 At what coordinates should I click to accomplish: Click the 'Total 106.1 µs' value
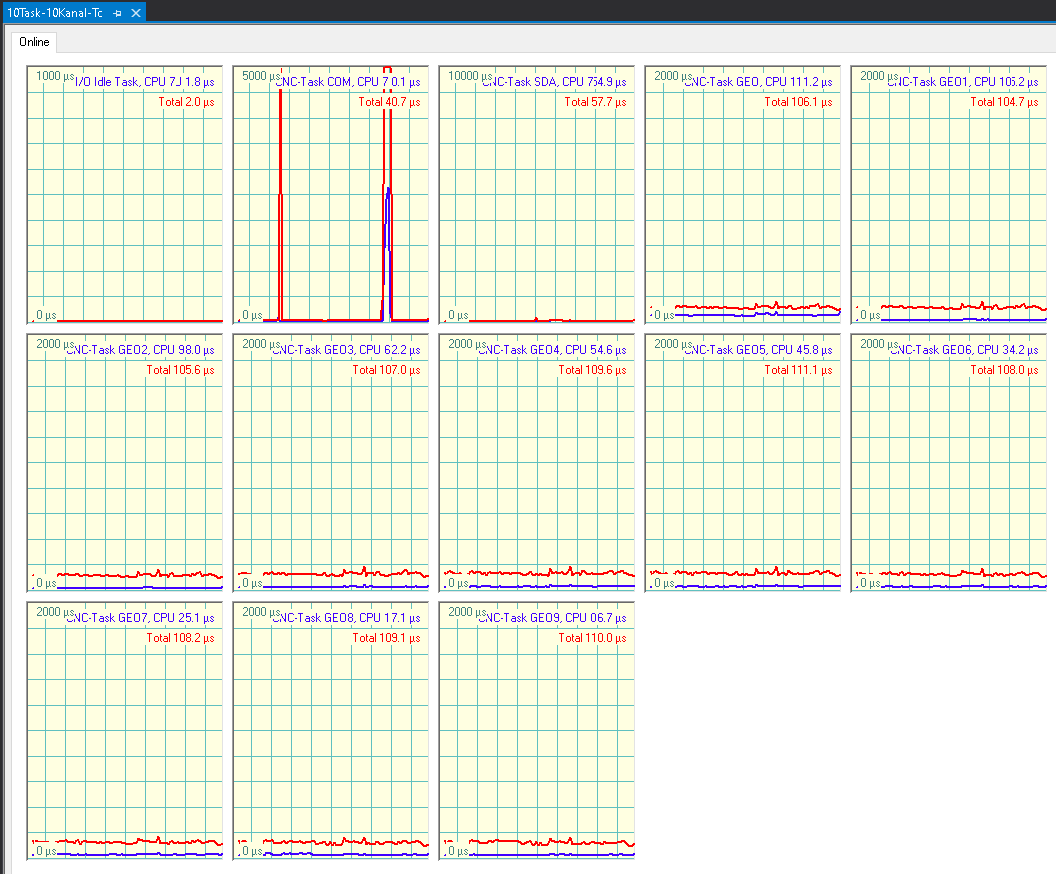point(798,102)
